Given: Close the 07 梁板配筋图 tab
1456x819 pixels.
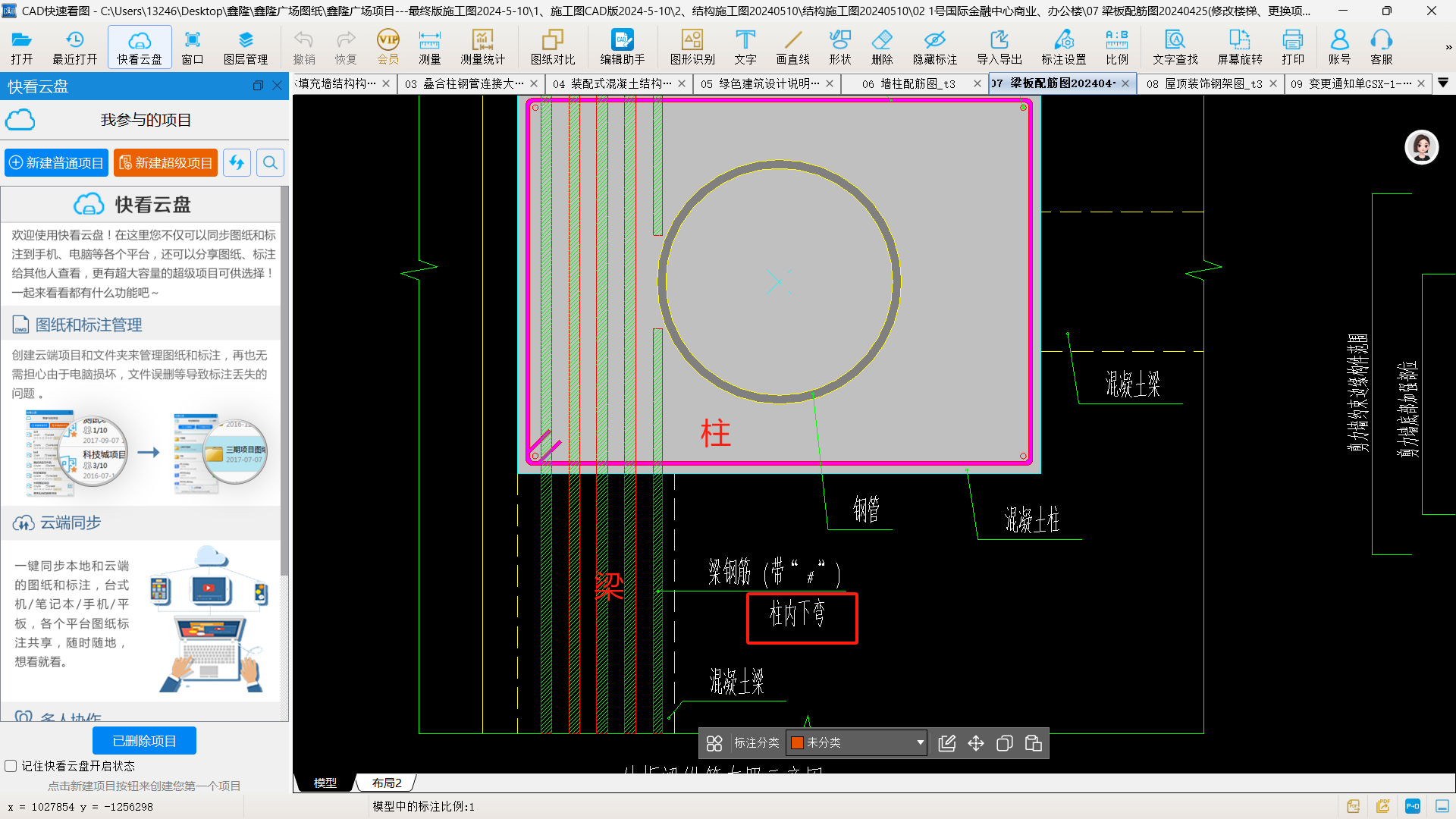Looking at the screenshot, I should click(x=1125, y=83).
